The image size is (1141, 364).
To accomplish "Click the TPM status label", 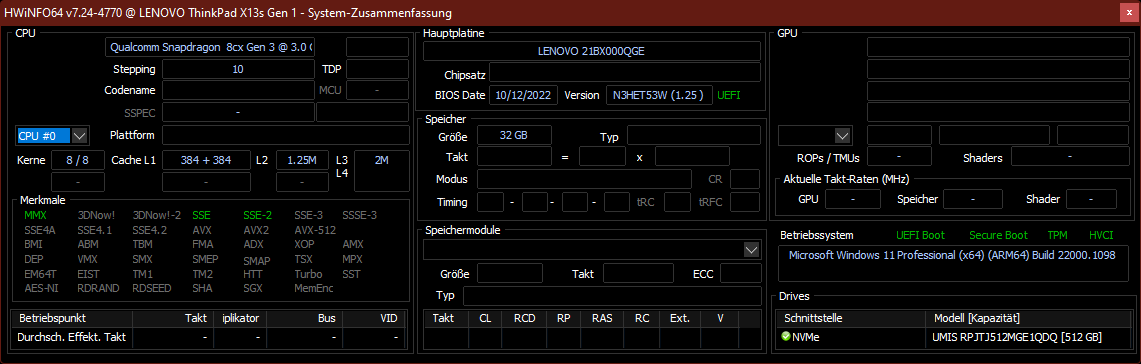I will point(1057,235).
